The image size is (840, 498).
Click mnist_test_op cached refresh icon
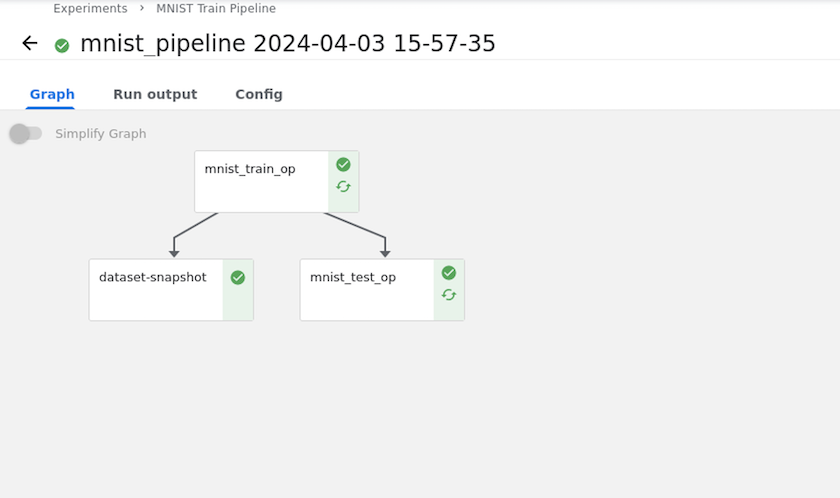pyautogui.click(x=449, y=295)
